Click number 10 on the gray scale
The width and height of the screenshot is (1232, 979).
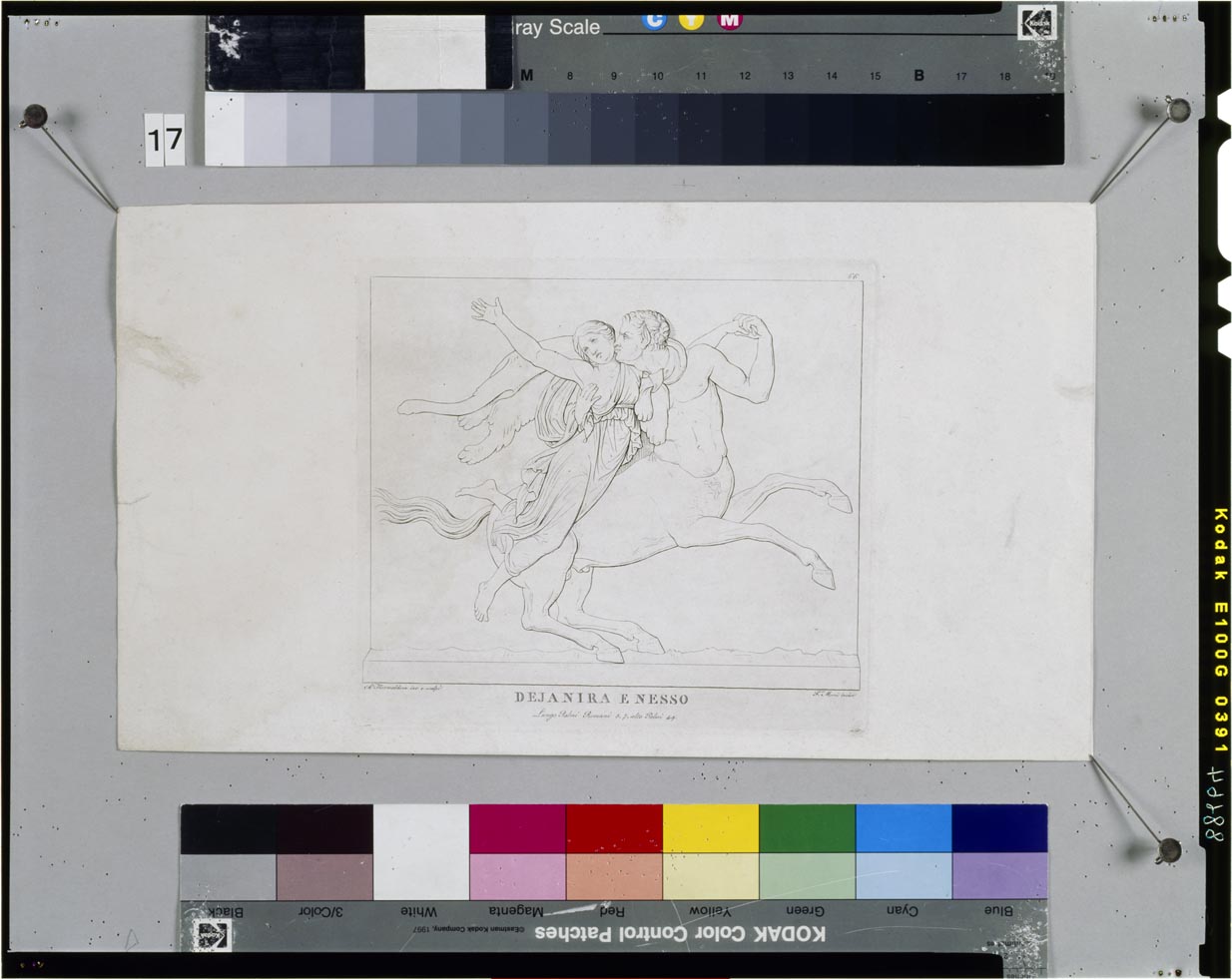click(x=657, y=76)
